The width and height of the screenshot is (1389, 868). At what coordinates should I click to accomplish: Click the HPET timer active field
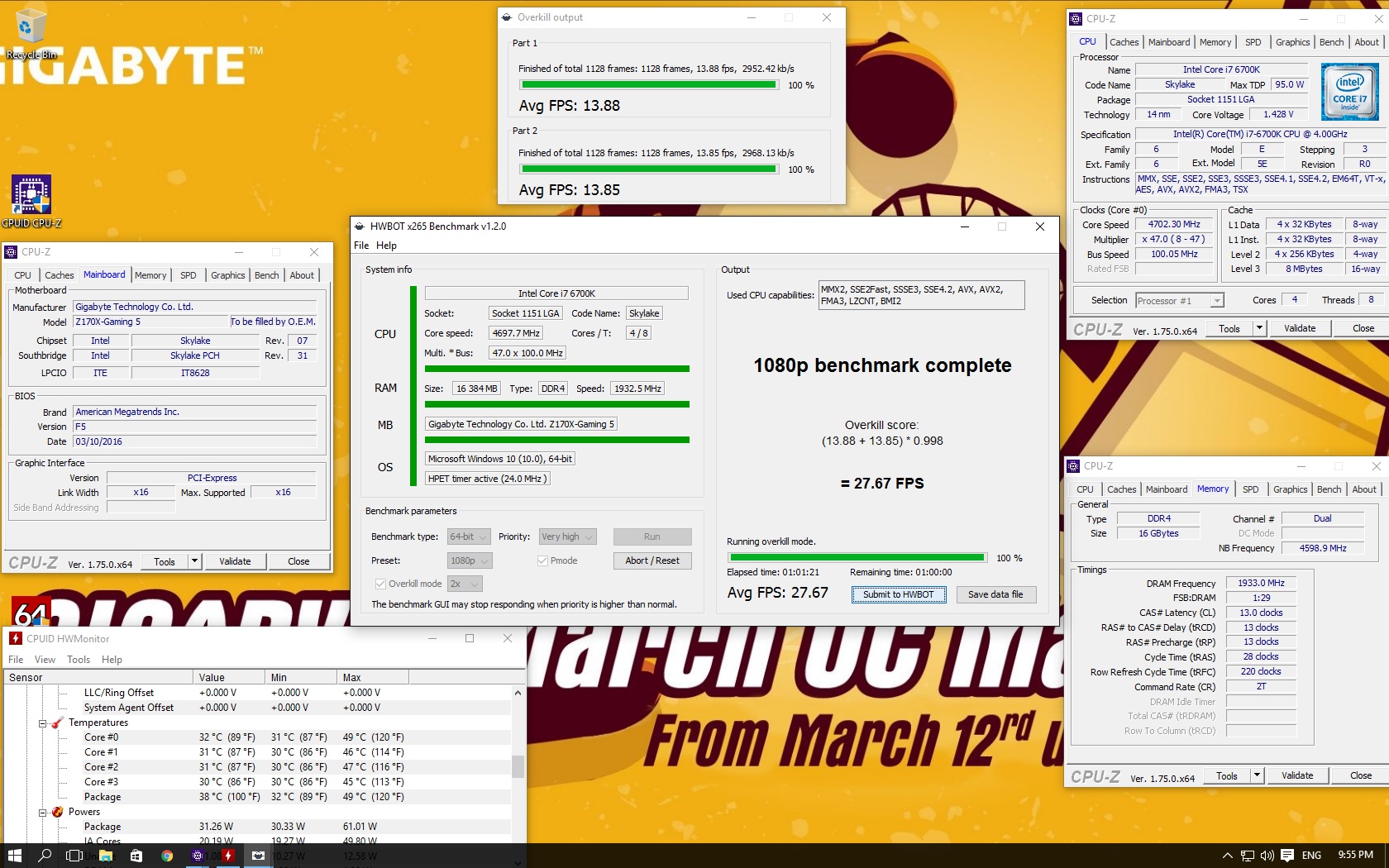tap(487, 479)
